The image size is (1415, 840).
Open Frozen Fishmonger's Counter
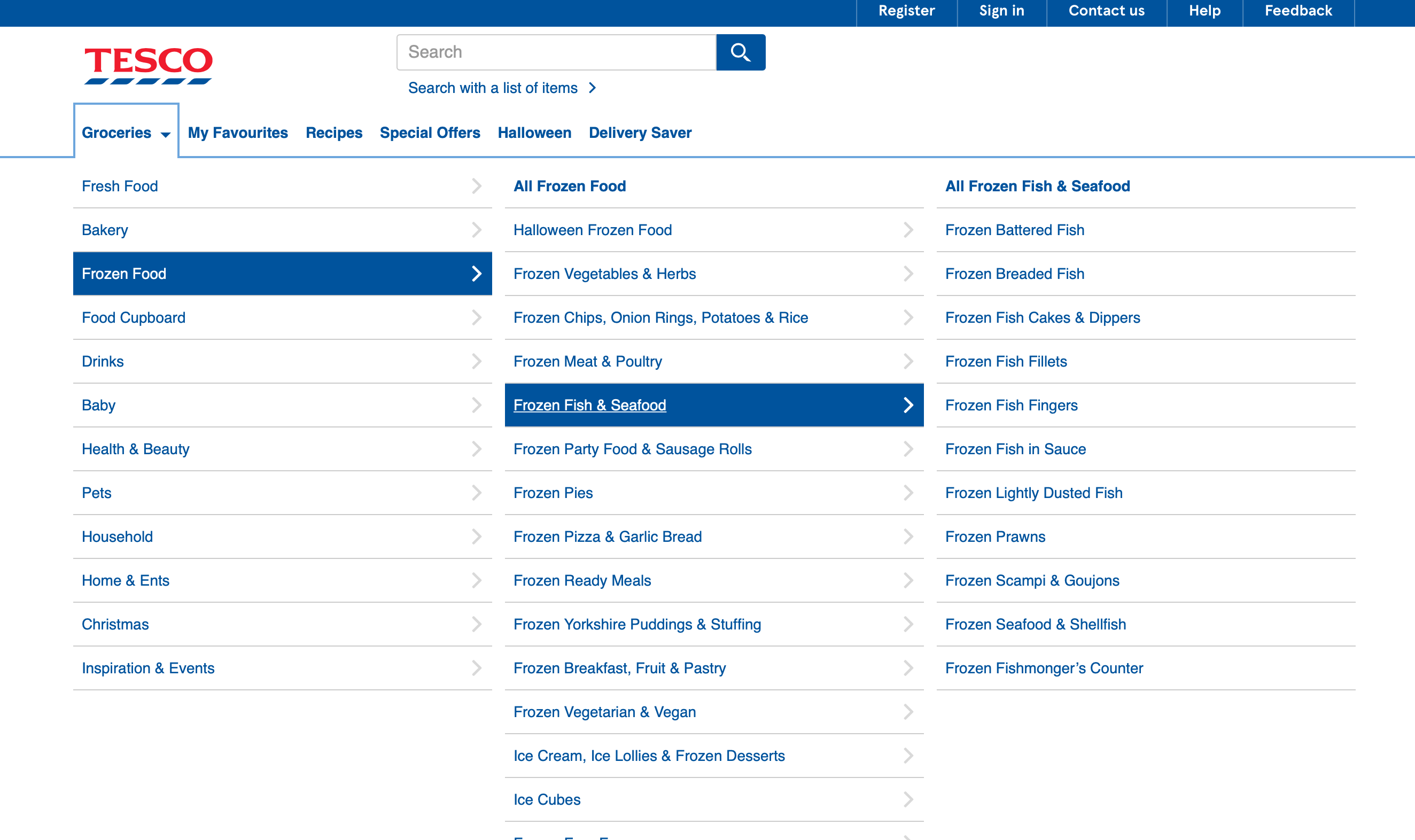[x=1146, y=668]
